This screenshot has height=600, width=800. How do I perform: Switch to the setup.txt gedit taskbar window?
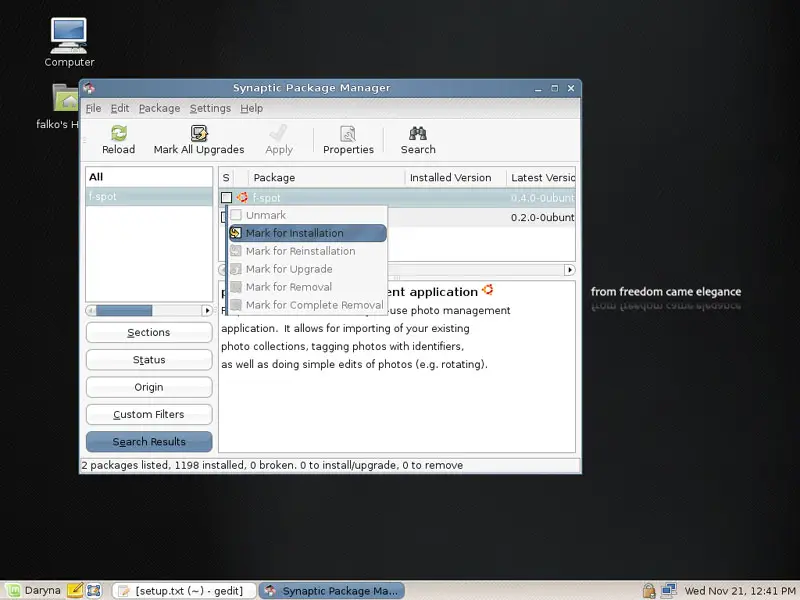click(184, 591)
